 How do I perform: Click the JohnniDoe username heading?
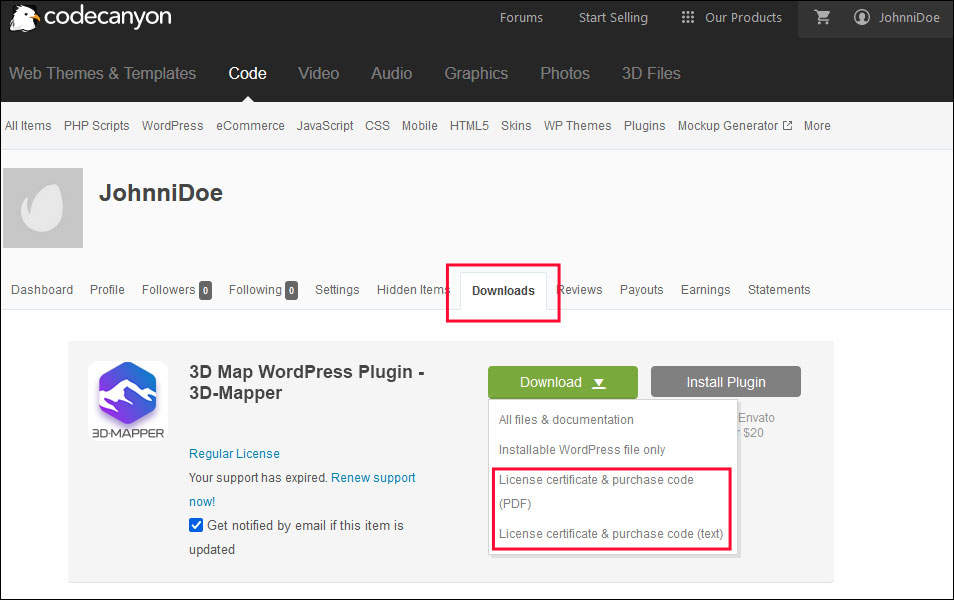(x=161, y=193)
